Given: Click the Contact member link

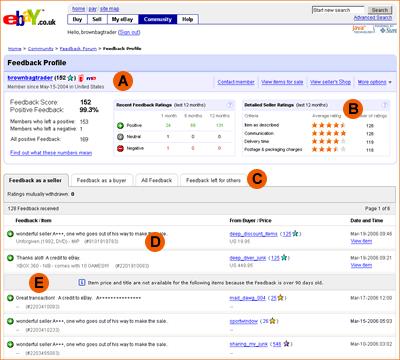Looking at the screenshot, I should (236, 82).
